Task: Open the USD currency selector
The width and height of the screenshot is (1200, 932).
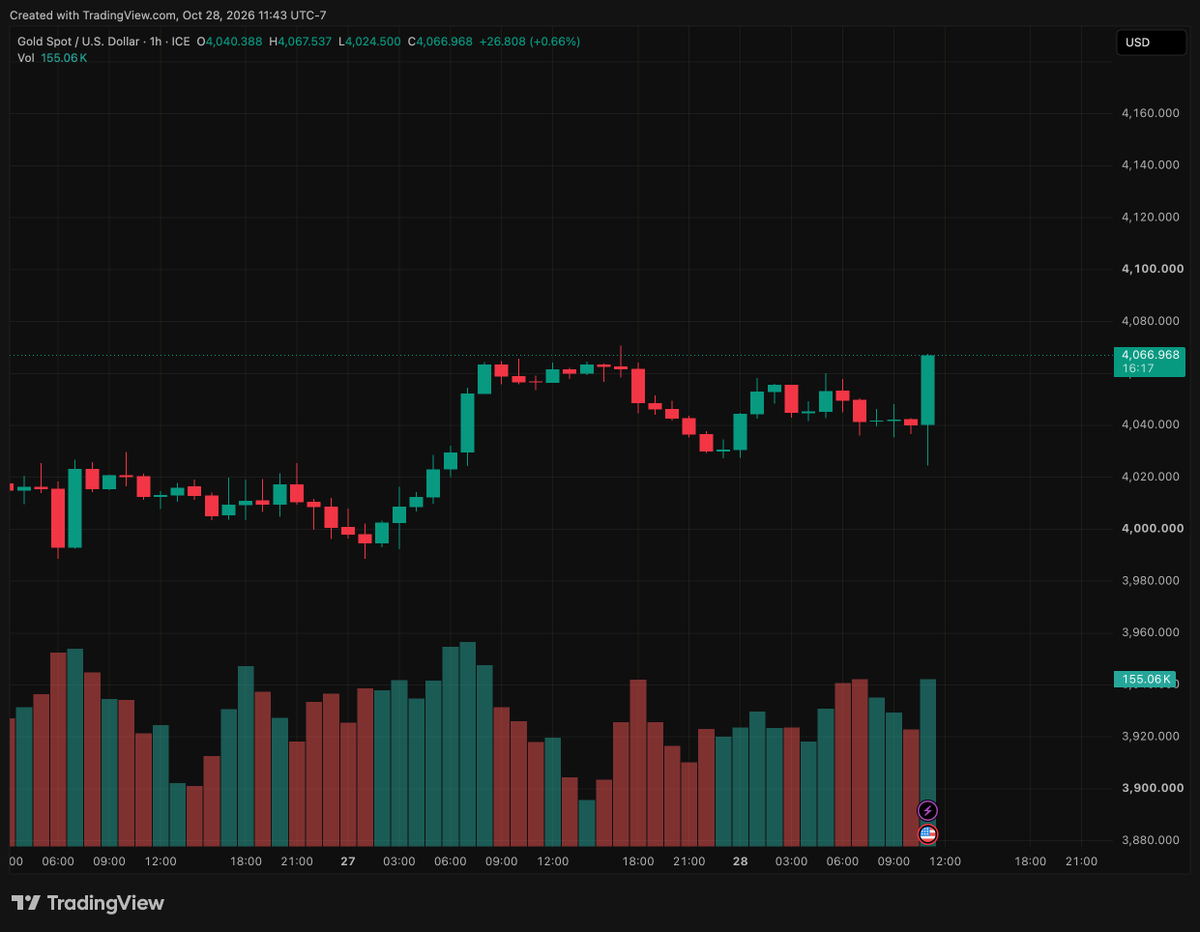Action: pyautogui.click(x=1151, y=43)
